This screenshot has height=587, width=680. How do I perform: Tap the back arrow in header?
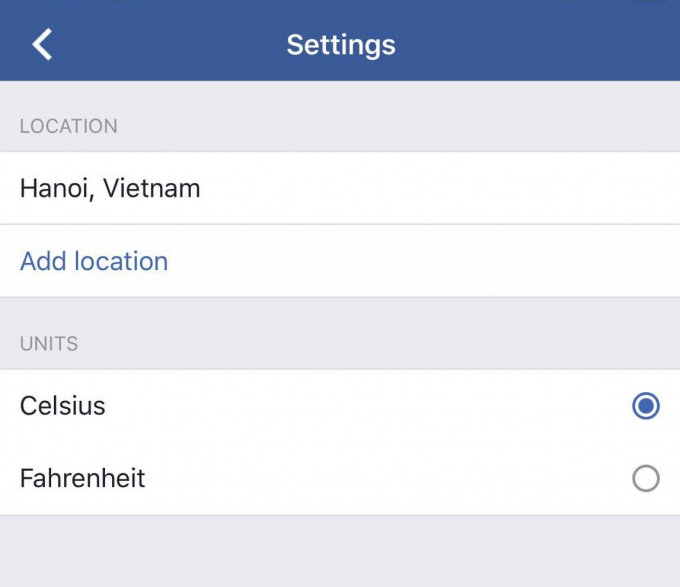(x=42, y=44)
